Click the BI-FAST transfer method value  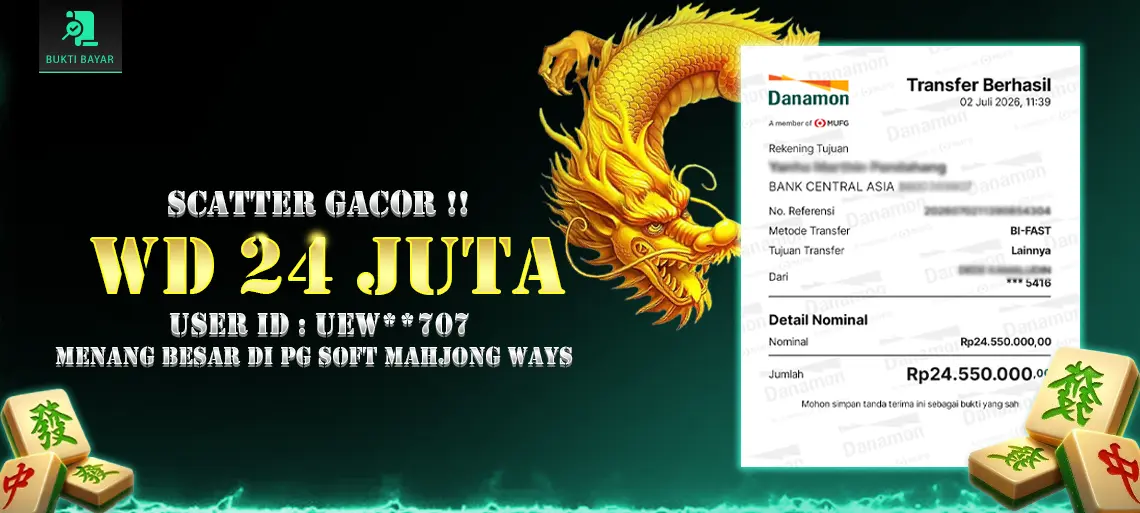click(1031, 231)
